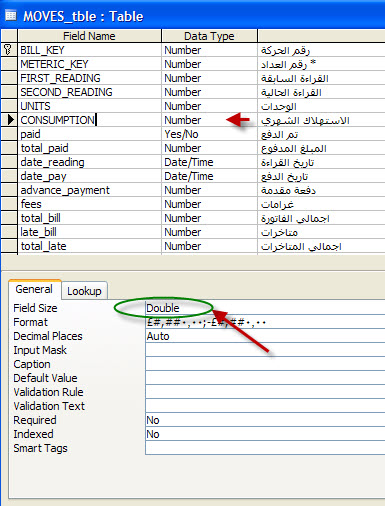
Task: Click the Field Size property label
Action: (x=35, y=308)
